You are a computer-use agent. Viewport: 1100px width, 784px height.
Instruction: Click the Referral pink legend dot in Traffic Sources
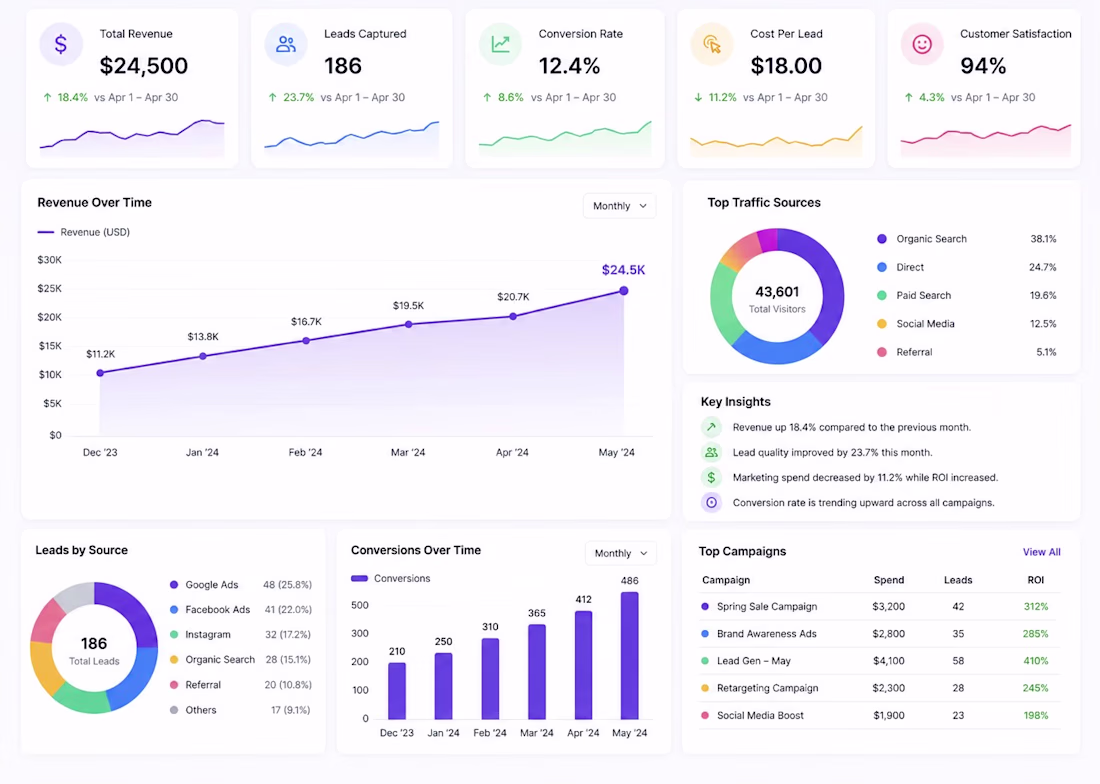click(882, 352)
